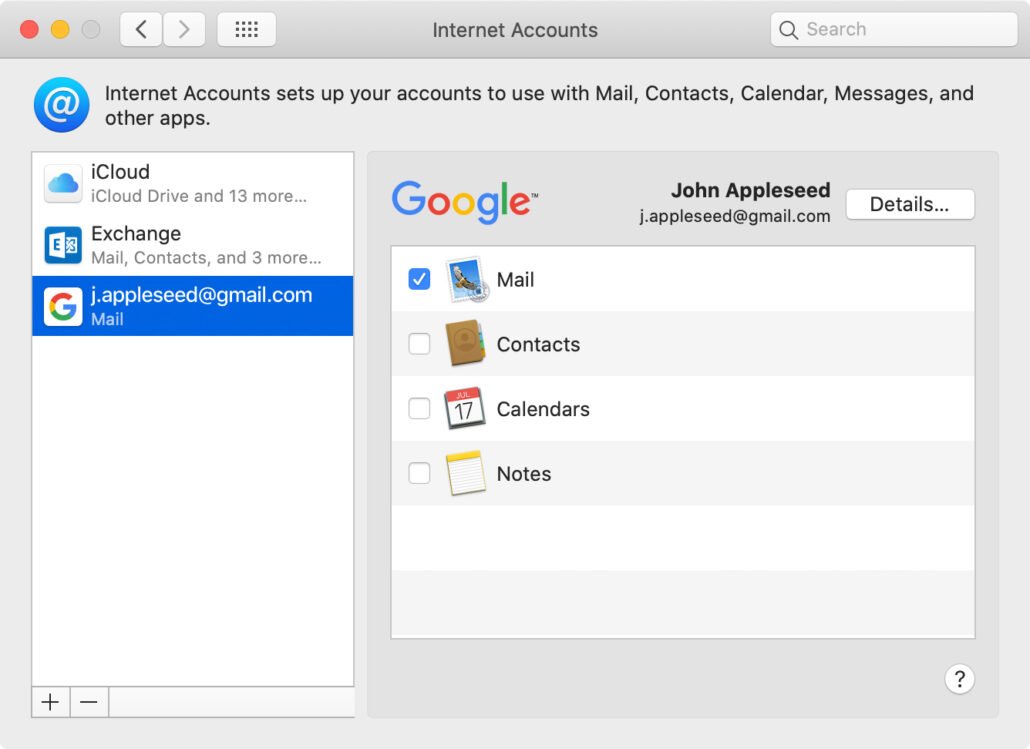Open help with the question mark button
This screenshot has width=1030, height=749.
coord(959,680)
